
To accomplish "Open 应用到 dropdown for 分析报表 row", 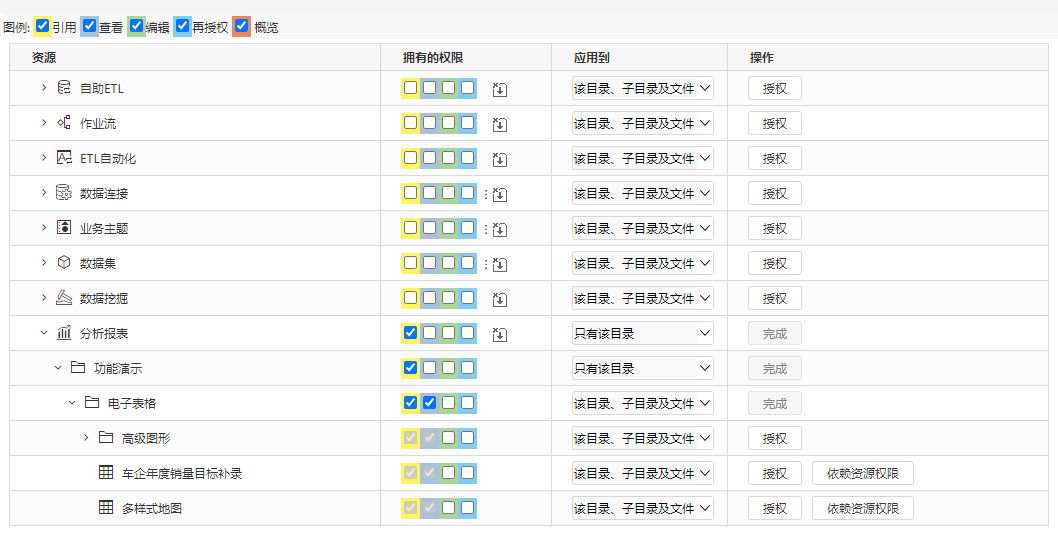I will click(x=642, y=333).
